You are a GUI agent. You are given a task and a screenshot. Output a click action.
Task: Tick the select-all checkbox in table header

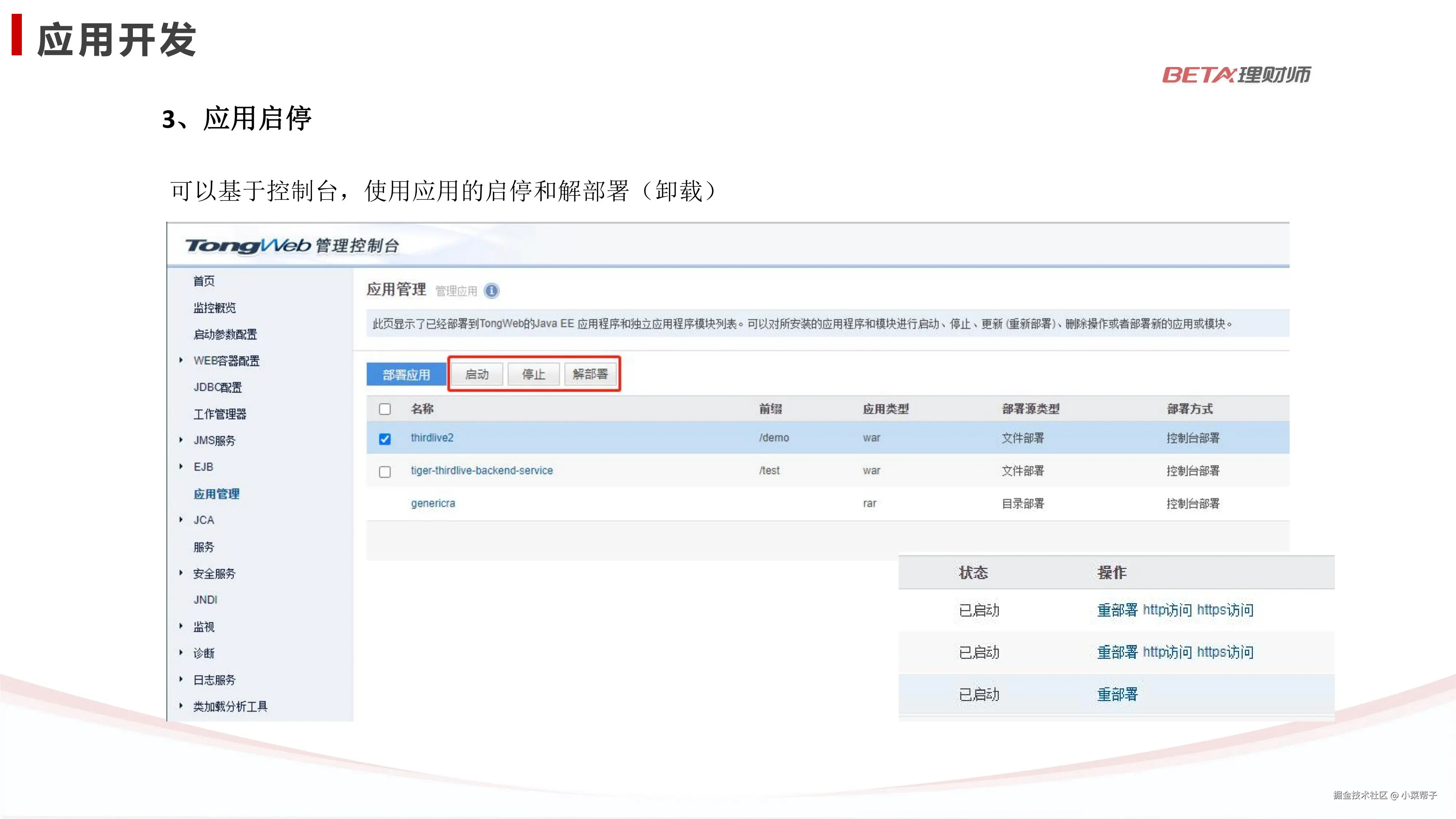click(385, 409)
